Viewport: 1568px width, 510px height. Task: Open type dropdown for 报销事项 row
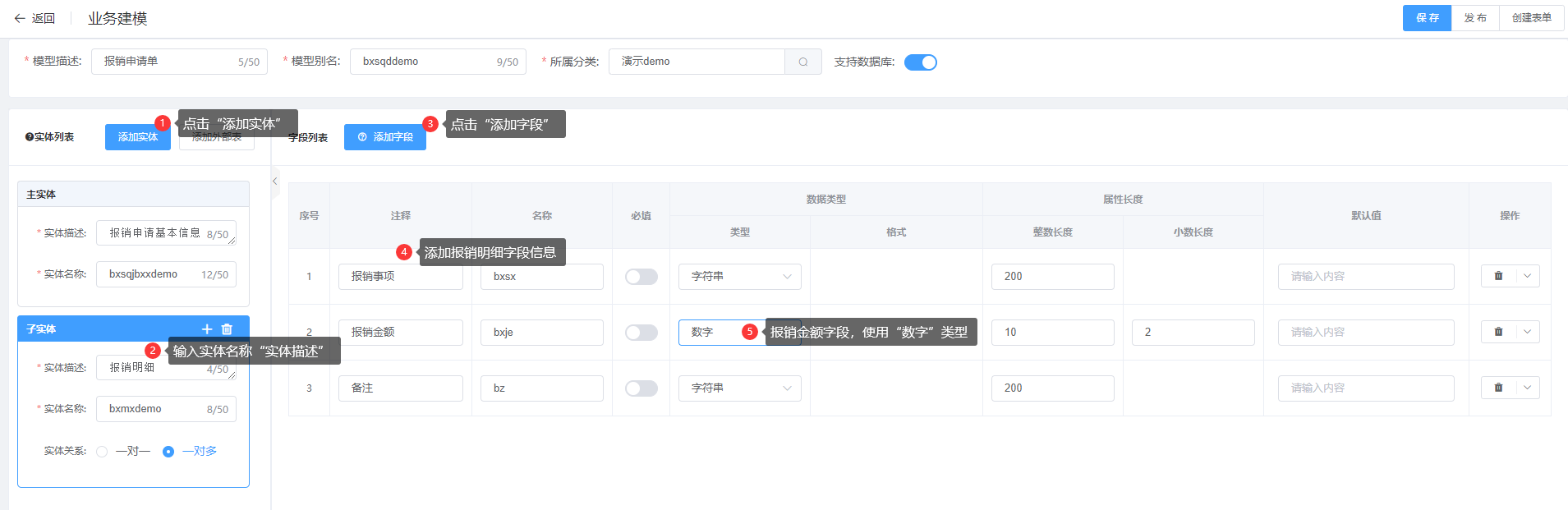pos(739,277)
